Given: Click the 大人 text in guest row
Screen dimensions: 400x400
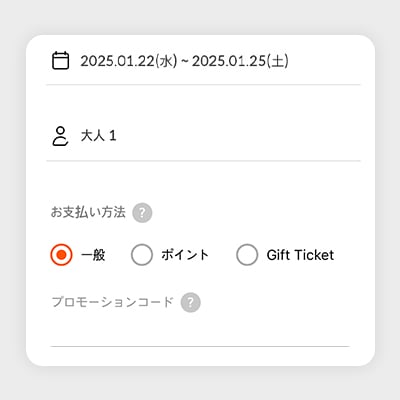Looking at the screenshot, I should pyautogui.click(x=93, y=136).
